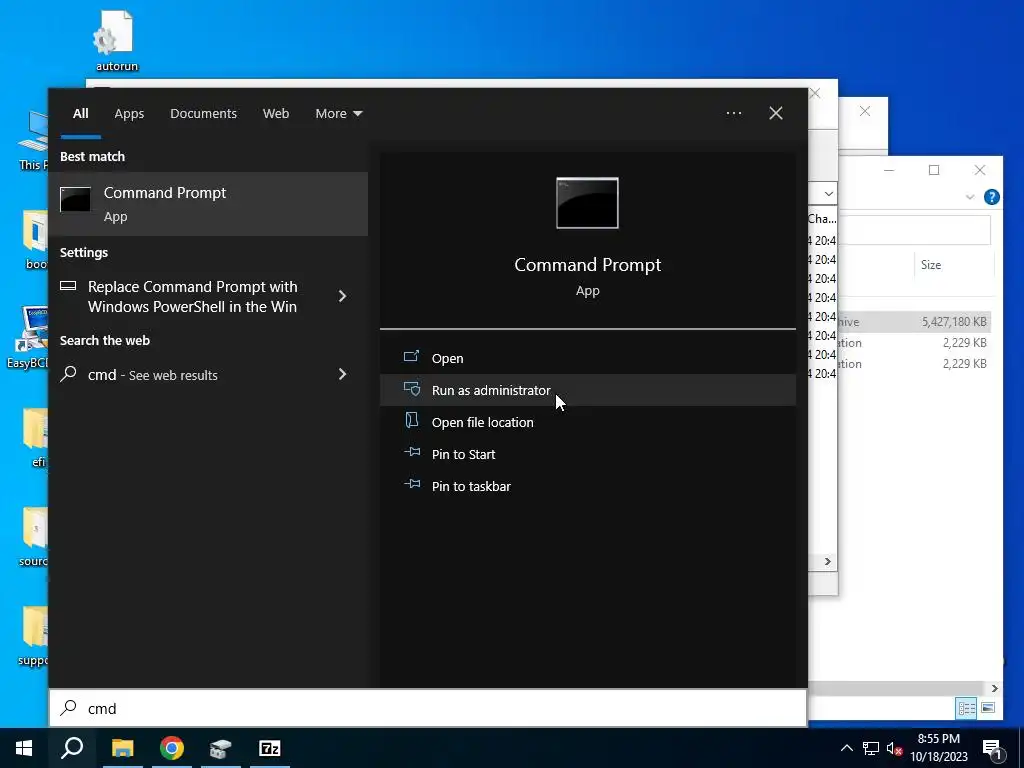The width and height of the screenshot is (1024, 768).
Task: Expand the Replace Command Prompt setting arrow
Action: click(342, 296)
